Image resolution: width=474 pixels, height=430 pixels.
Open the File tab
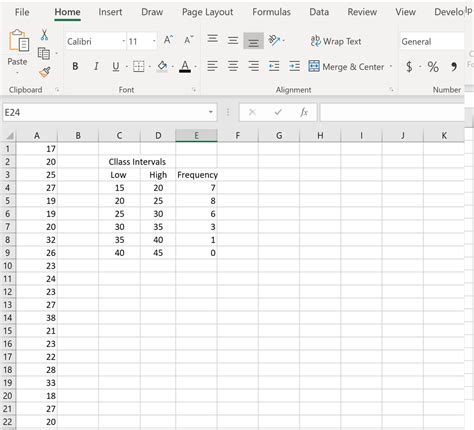(22, 12)
